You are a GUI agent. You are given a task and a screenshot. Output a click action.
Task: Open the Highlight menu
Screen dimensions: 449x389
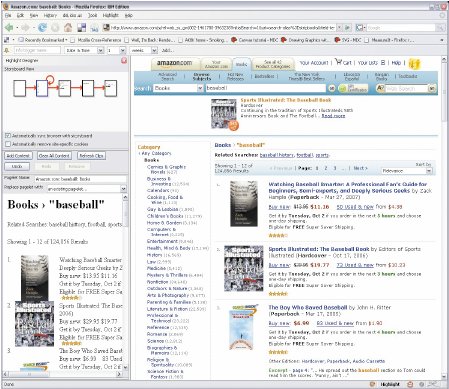(x=110, y=15)
